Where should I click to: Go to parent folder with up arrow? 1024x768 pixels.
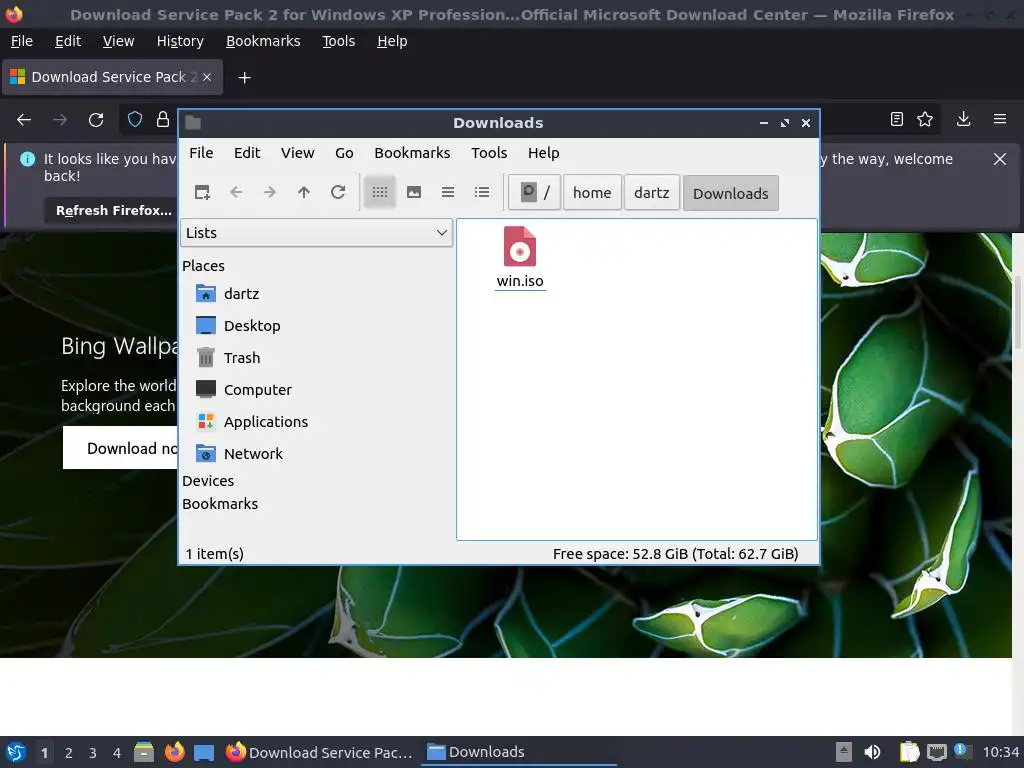304,192
